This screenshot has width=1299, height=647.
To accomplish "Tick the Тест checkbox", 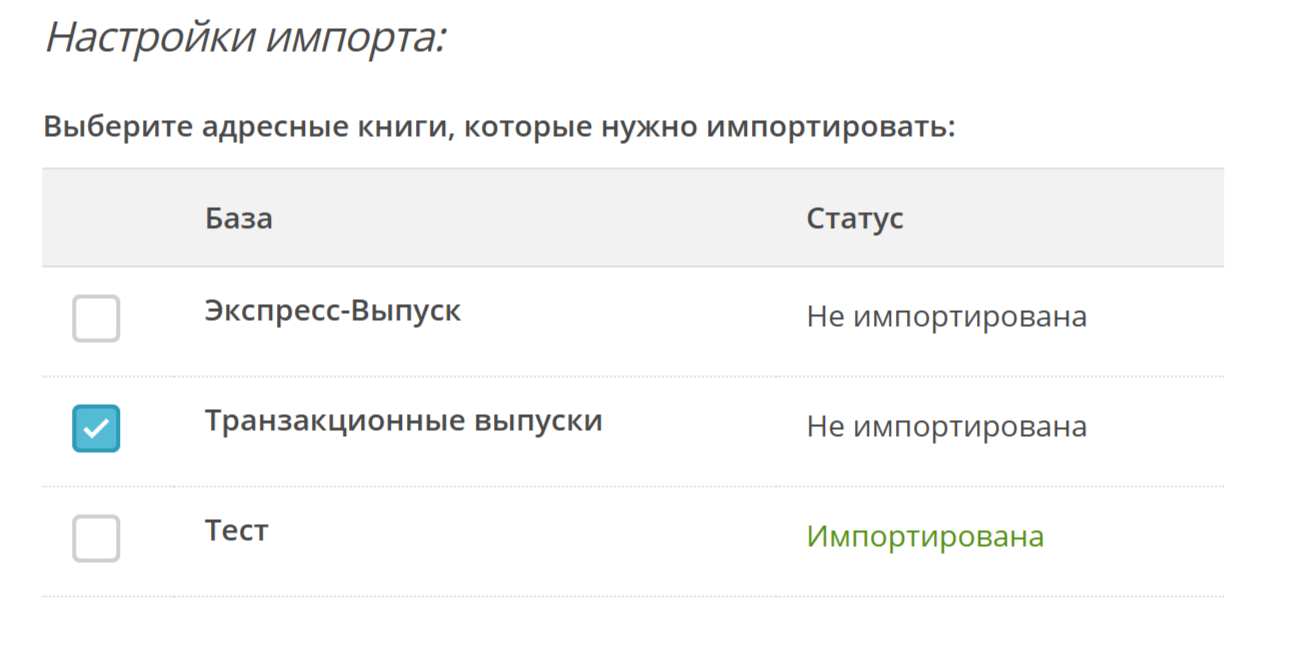I will pyautogui.click(x=96, y=538).
